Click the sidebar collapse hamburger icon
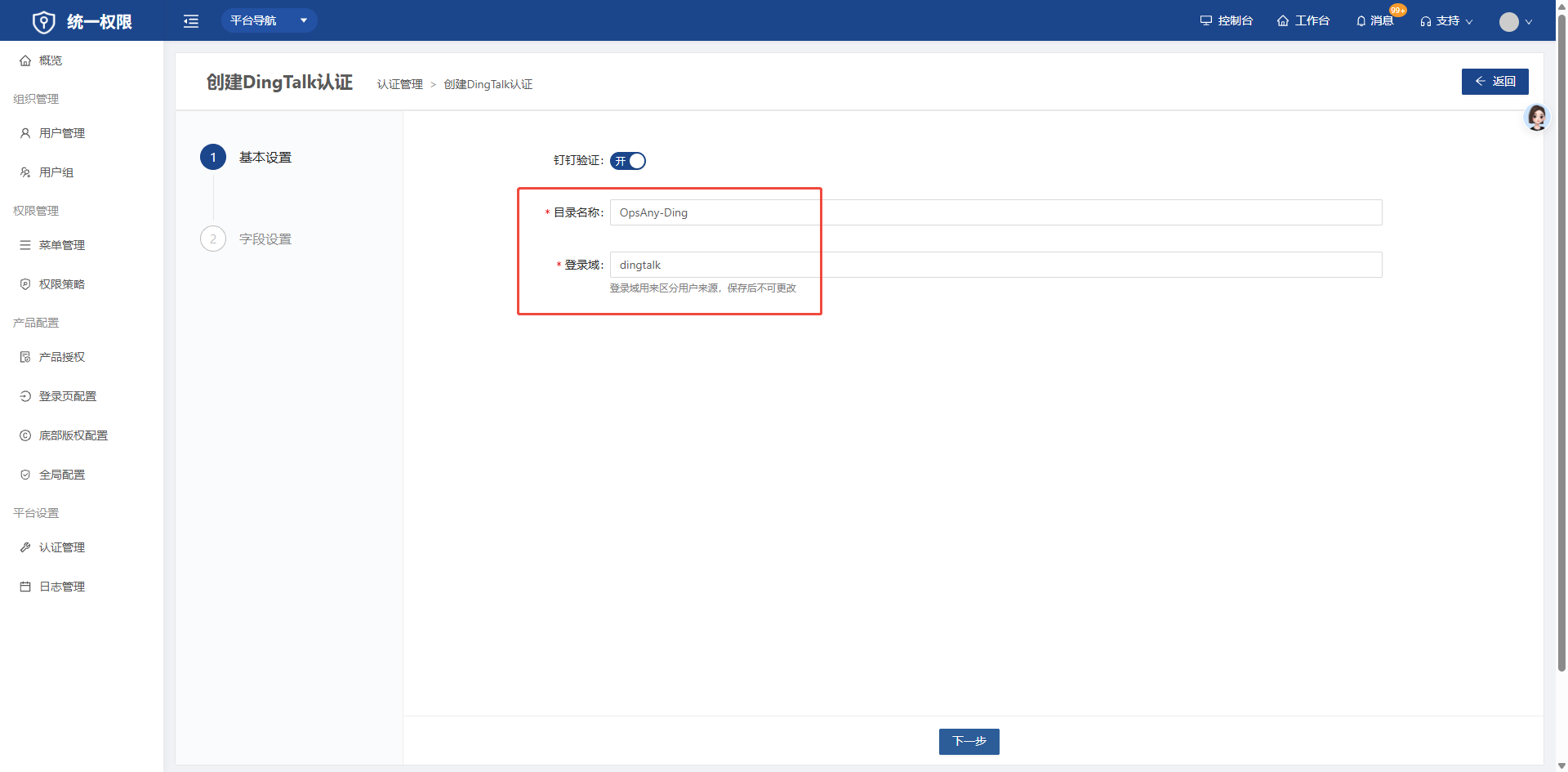Screen dimensions: 1568x772 click(x=191, y=21)
